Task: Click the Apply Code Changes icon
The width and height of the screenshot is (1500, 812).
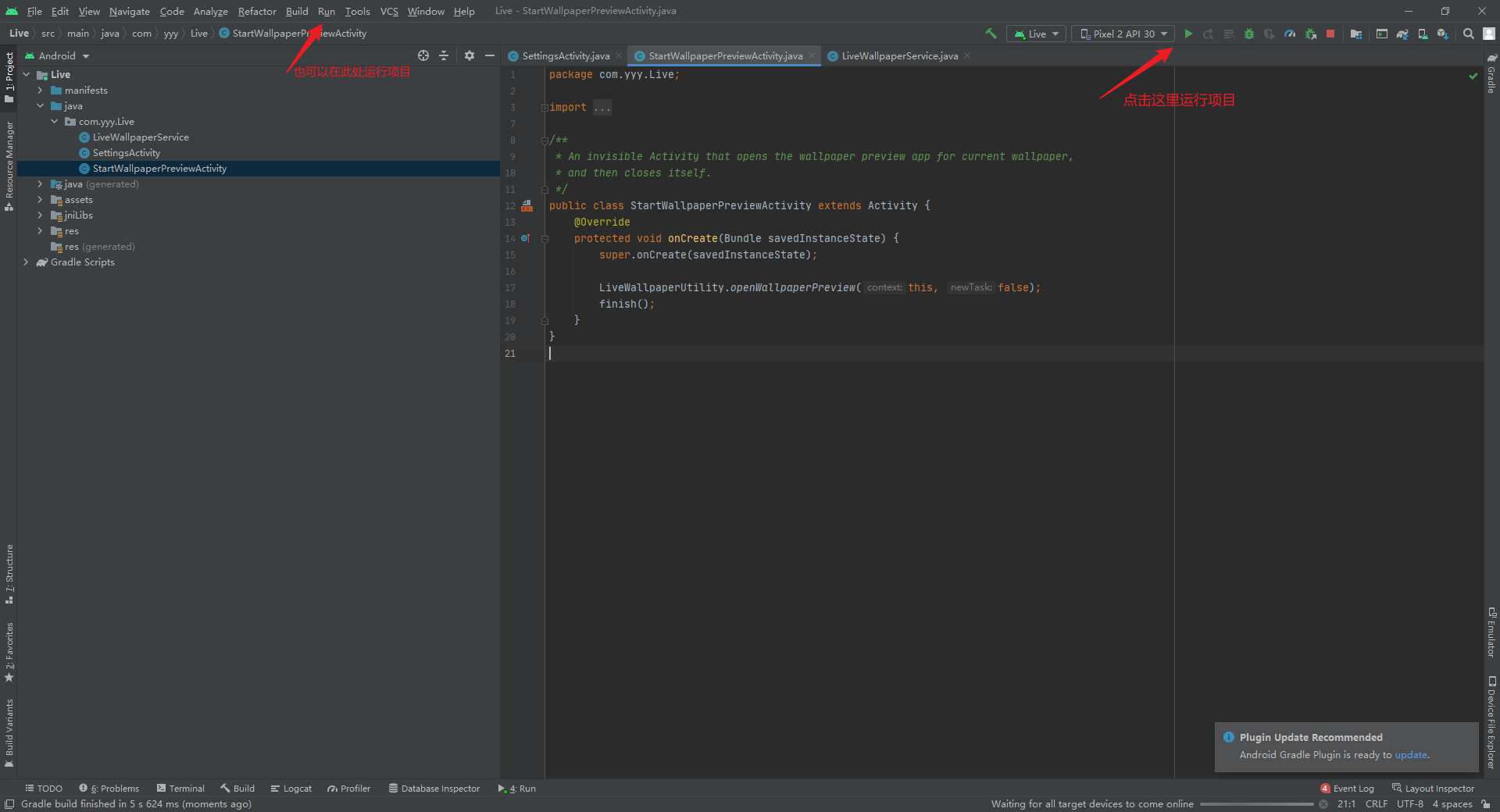Action: pyautogui.click(x=1229, y=34)
